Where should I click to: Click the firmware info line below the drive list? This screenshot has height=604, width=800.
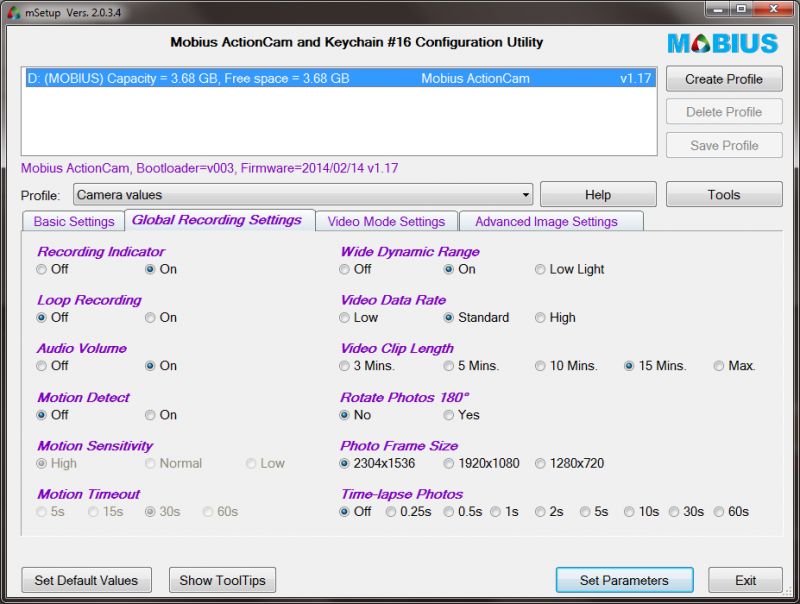tap(210, 168)
